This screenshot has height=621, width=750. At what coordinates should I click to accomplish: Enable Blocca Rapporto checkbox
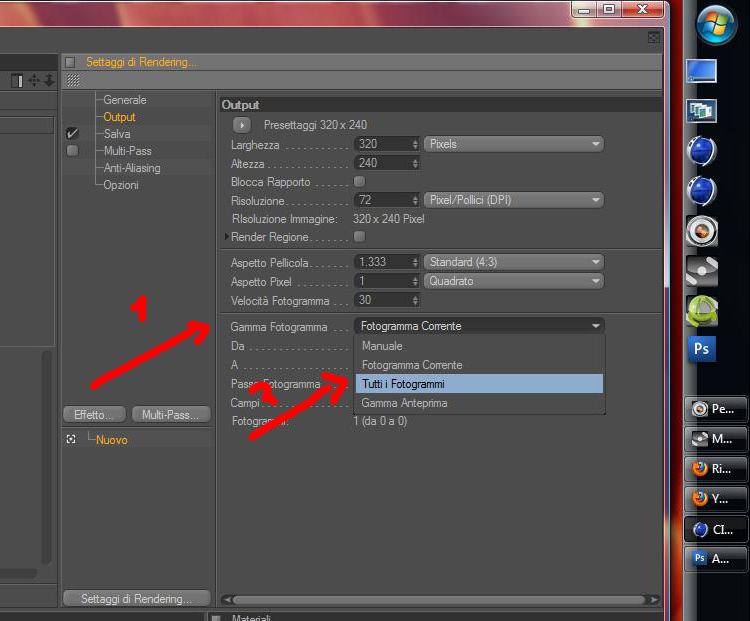[x=359, y=182]
